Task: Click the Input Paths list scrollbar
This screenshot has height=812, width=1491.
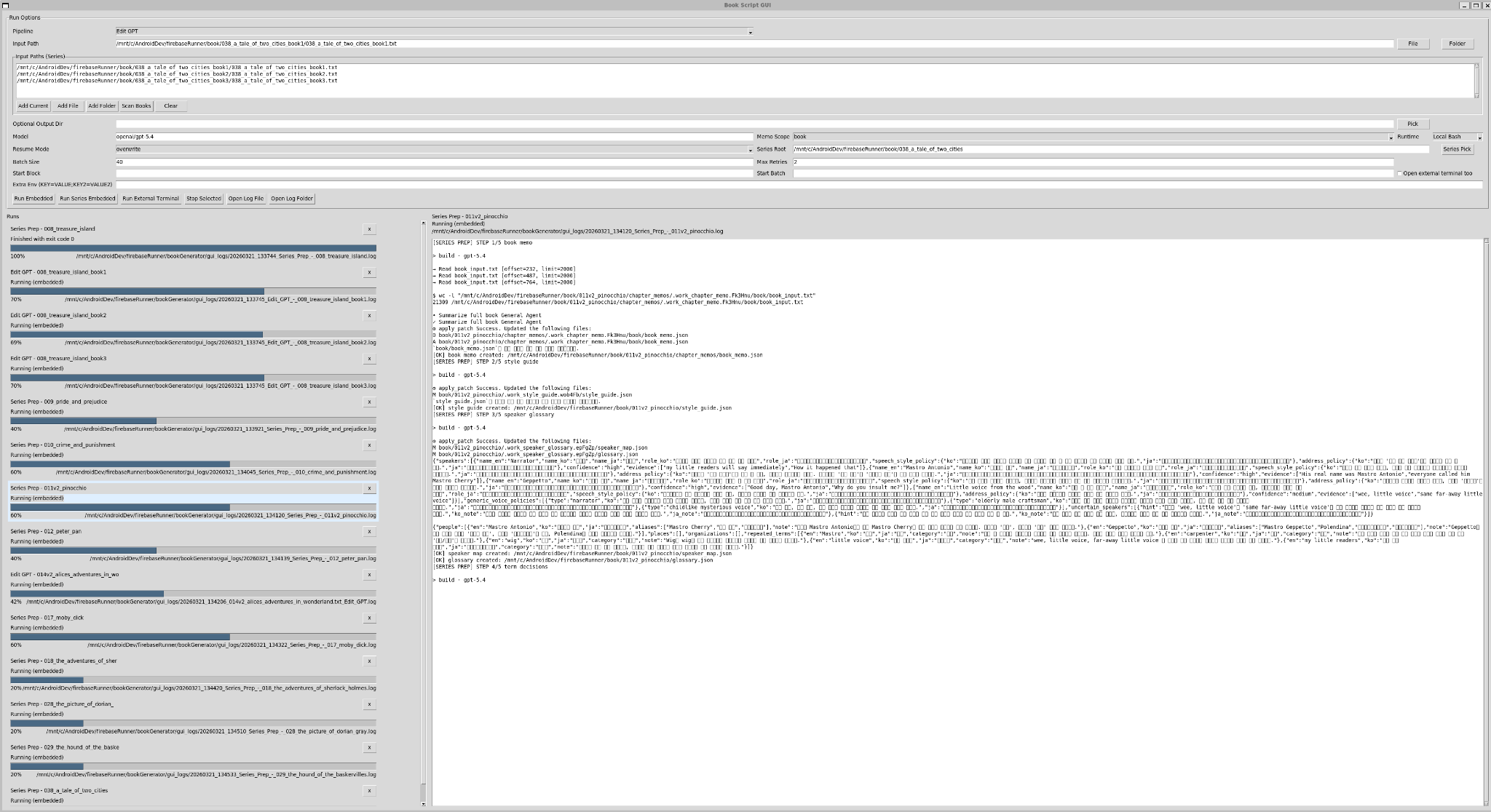Action: (1476, 81)
